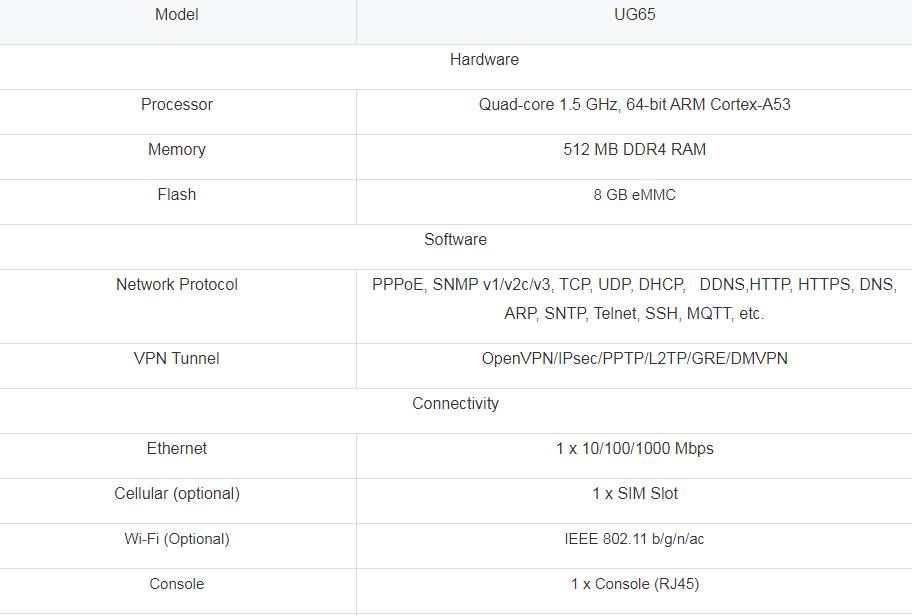The width and height of the screenshot is (912, 616).
Task: Click the PPPoE, SNMP protocol list text
Action: [x=635, y=299]
